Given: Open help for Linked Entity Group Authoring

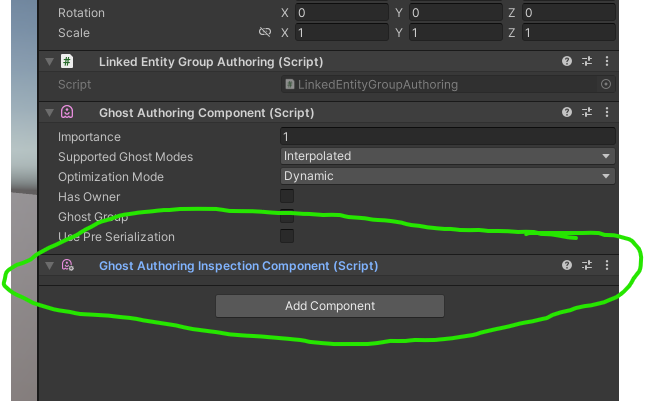Looking at the screenshot, I should click(x=567, y=62).
